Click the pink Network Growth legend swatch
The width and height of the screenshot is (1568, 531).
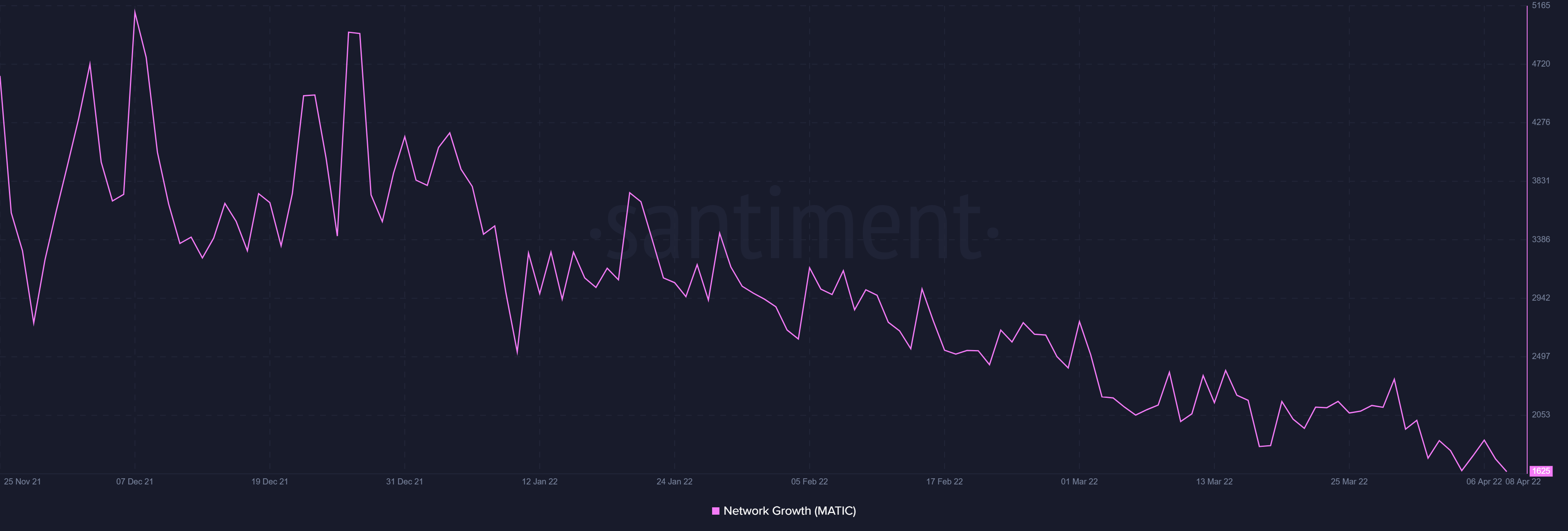tap(716, 511)
